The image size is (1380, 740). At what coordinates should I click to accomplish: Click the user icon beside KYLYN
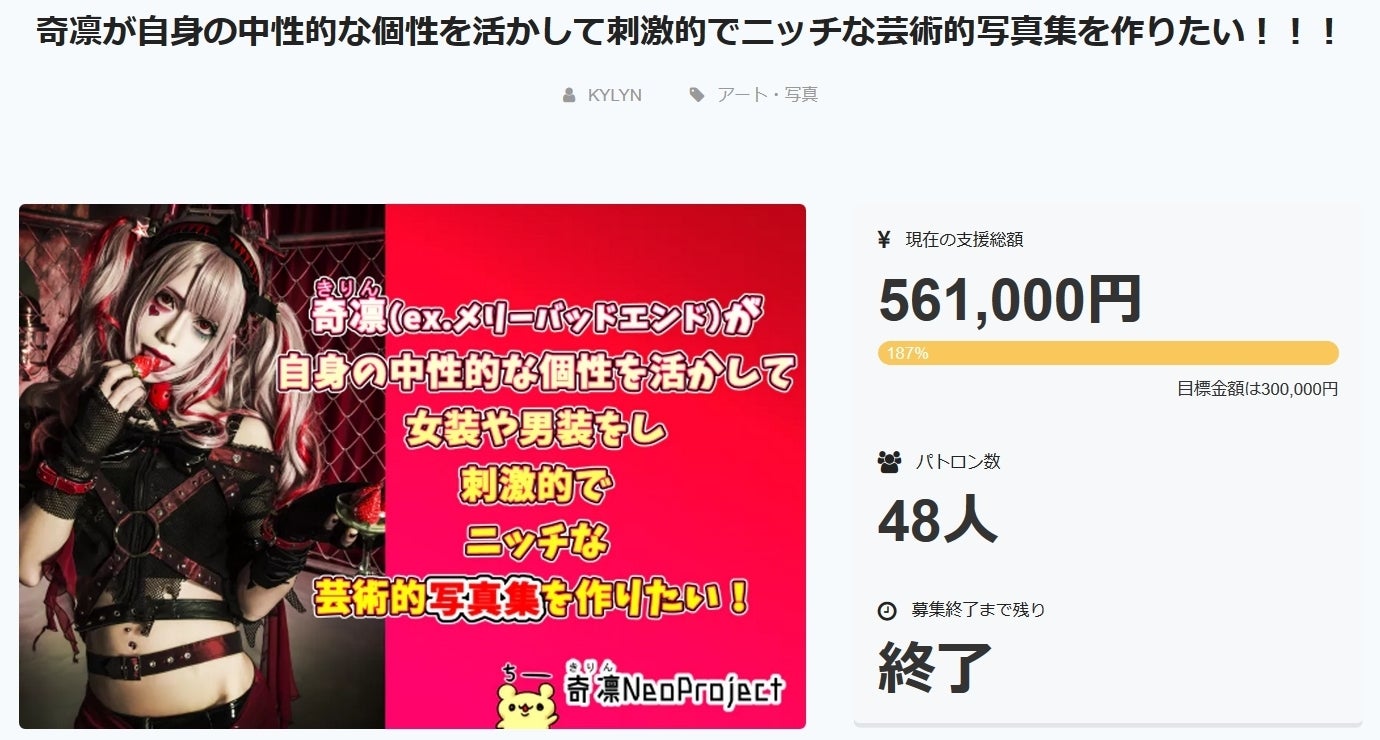(569, 95)
